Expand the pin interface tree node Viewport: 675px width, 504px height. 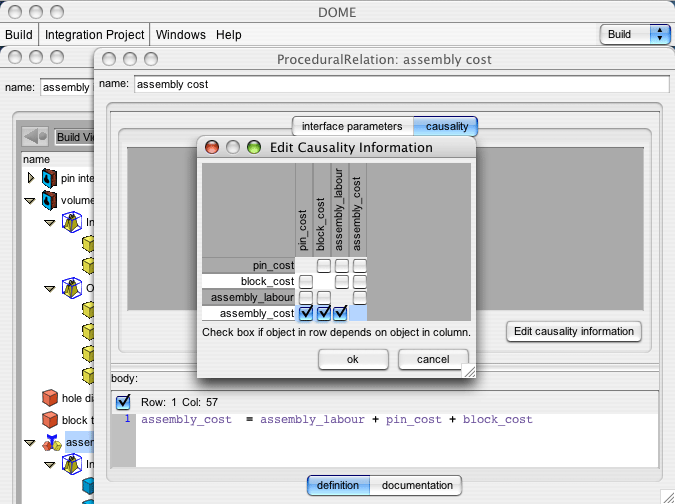click(x=31, y=178)
